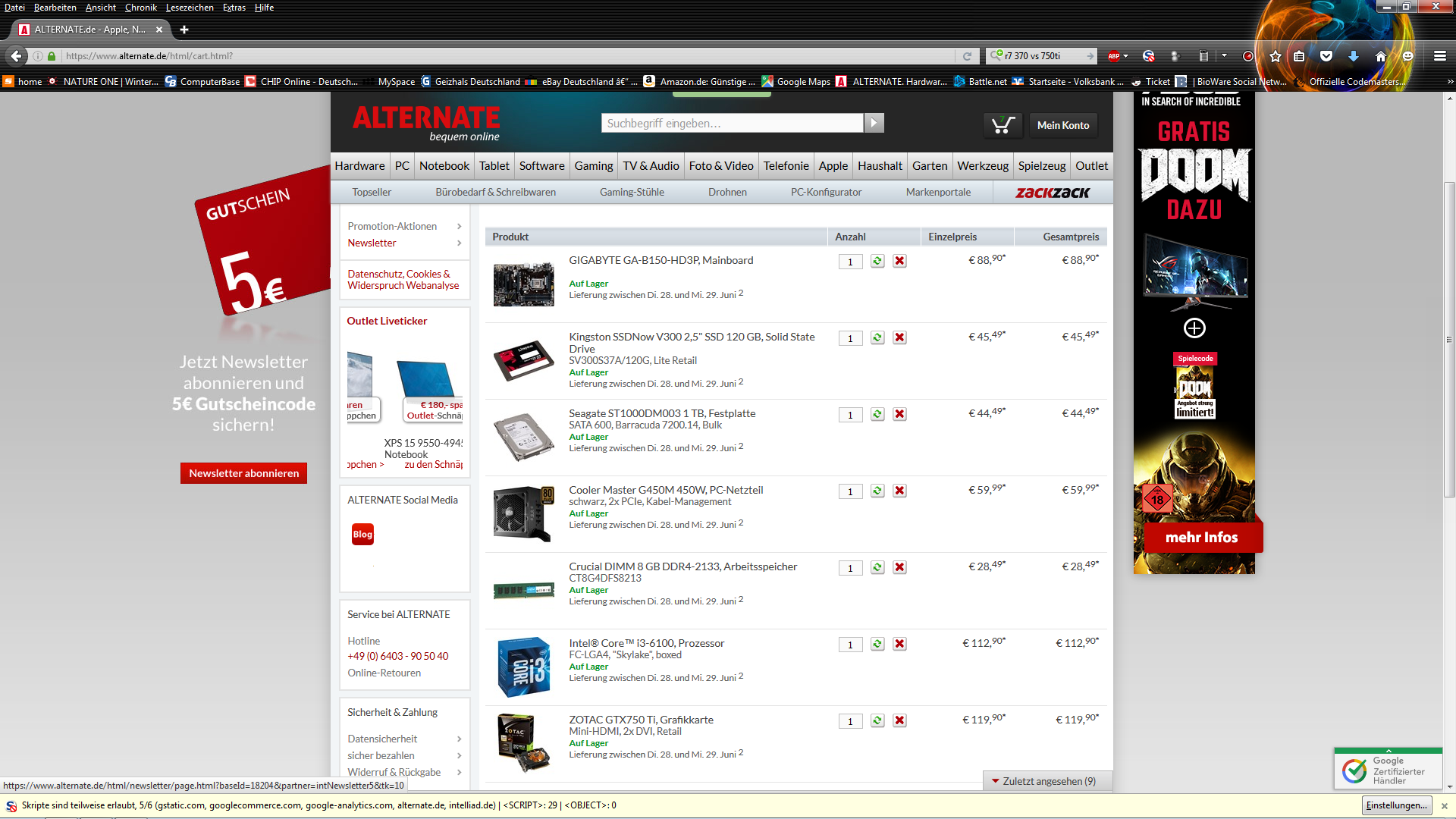Click the bookmark star icon in toolbar

[x=1276, y=56]
